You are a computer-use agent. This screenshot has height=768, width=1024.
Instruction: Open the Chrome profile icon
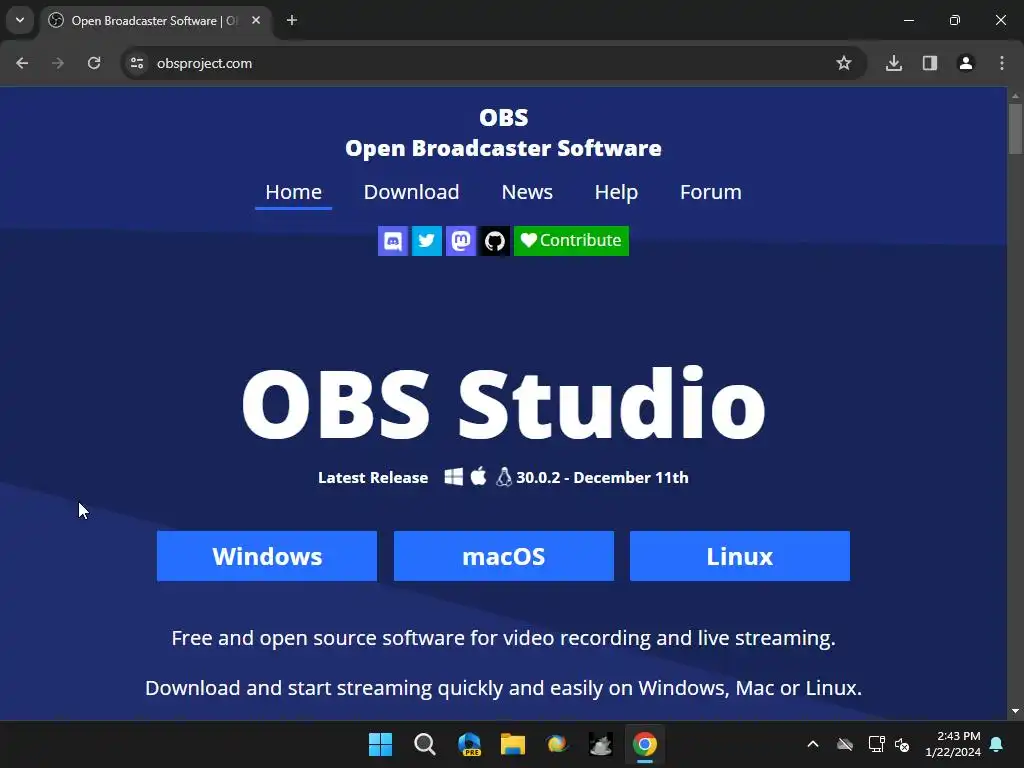(x=966, y=63)
